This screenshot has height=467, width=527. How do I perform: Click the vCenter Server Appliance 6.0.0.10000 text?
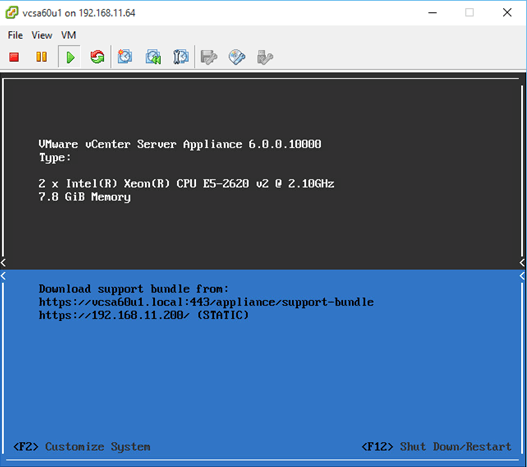tap(180, 144)
